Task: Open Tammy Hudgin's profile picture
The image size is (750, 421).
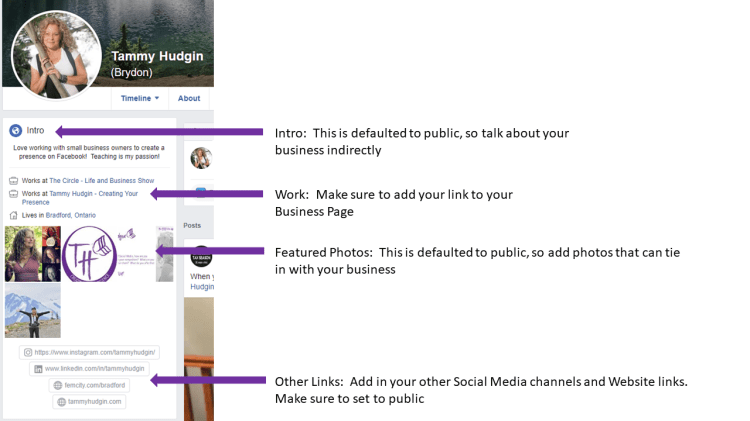Action: coord(56,54)
